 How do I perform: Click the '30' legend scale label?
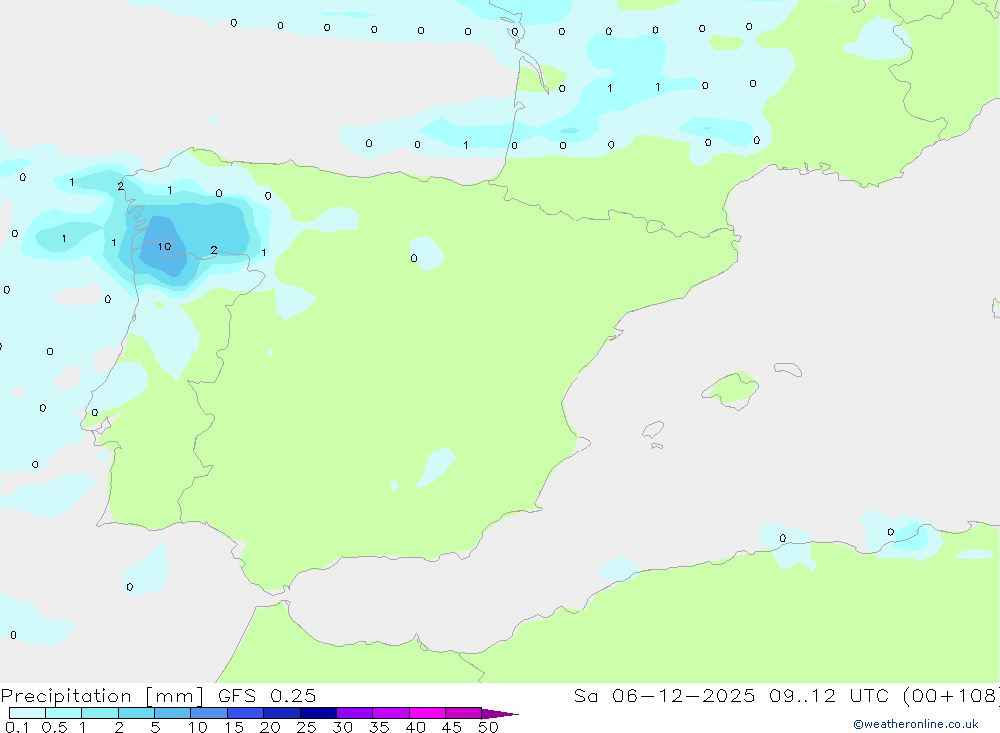click(343, 727)
